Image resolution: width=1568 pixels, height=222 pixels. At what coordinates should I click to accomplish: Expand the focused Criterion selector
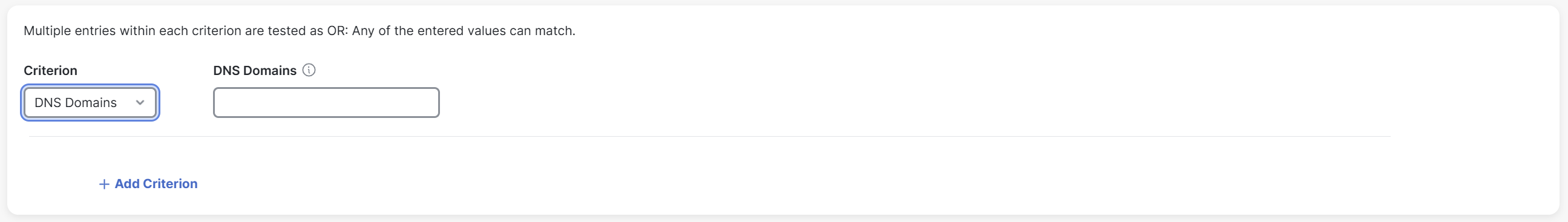90,102
